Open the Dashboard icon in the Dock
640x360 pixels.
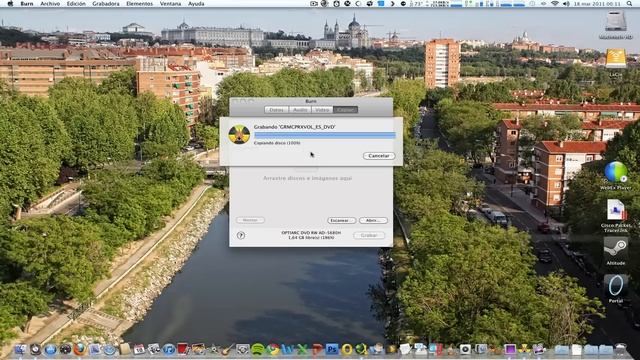[x=65, y=349]
